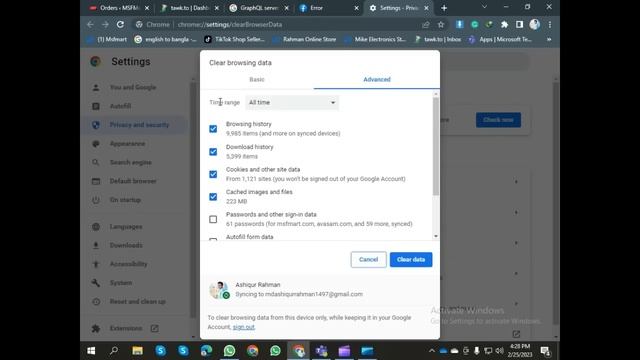Open the tawk.to Dashboard browser tab
Screen dimensions: 640x360
[x=189, y=8]
